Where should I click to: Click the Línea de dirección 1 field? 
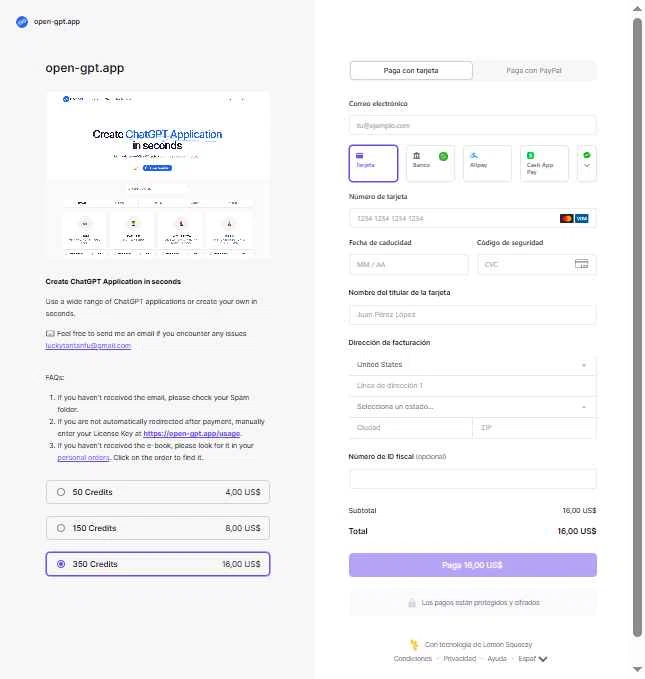pos(473,385)
